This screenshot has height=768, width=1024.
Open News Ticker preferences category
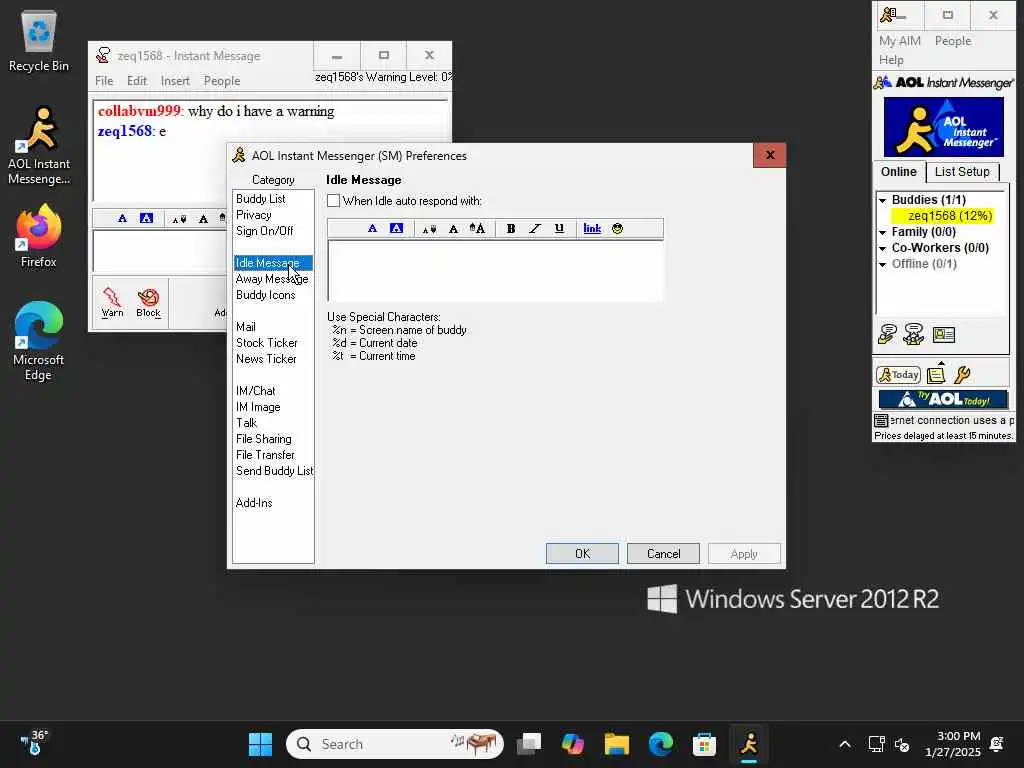266,359
